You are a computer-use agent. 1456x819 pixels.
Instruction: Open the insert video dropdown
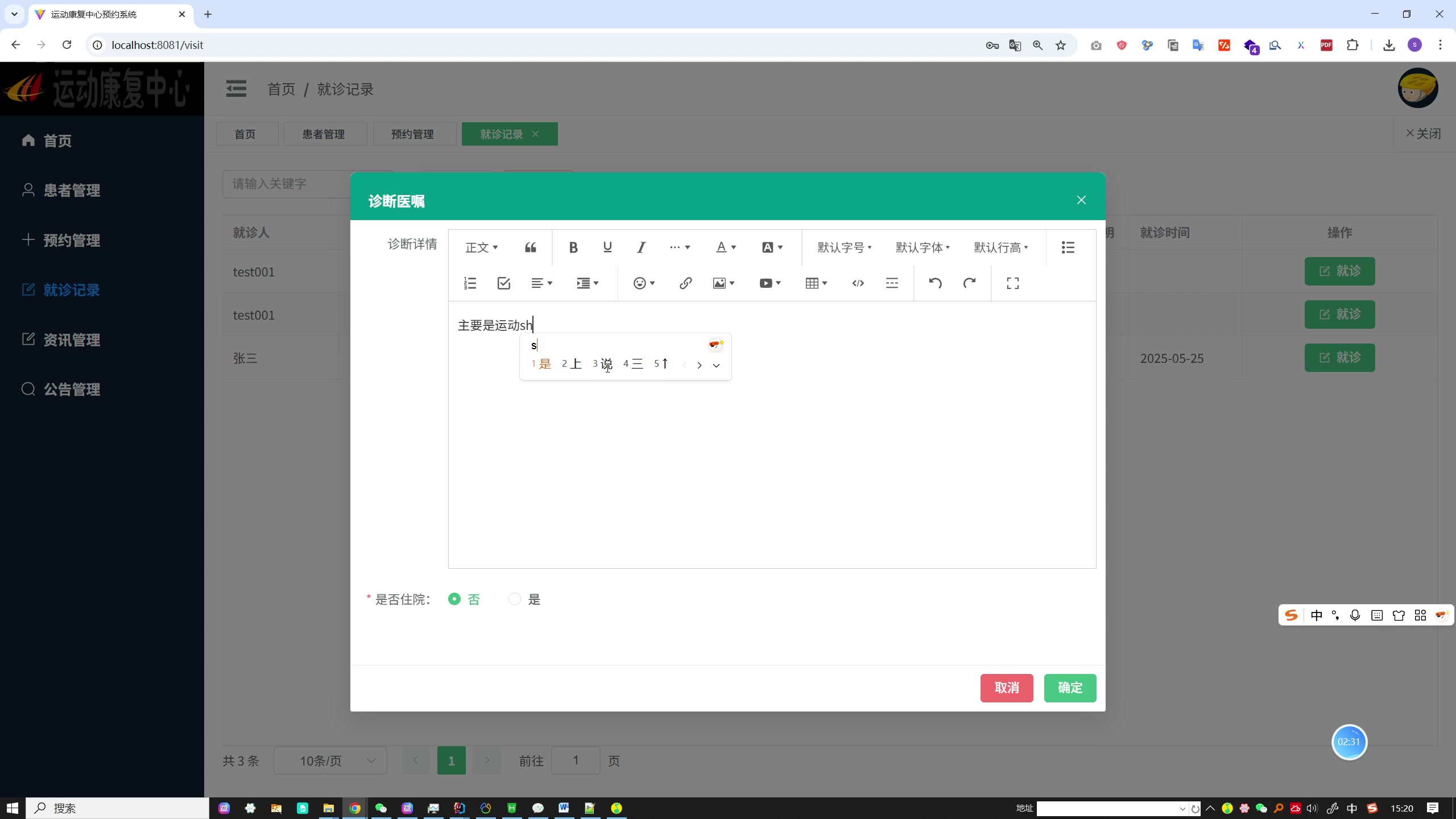click(x=770, y=283)
